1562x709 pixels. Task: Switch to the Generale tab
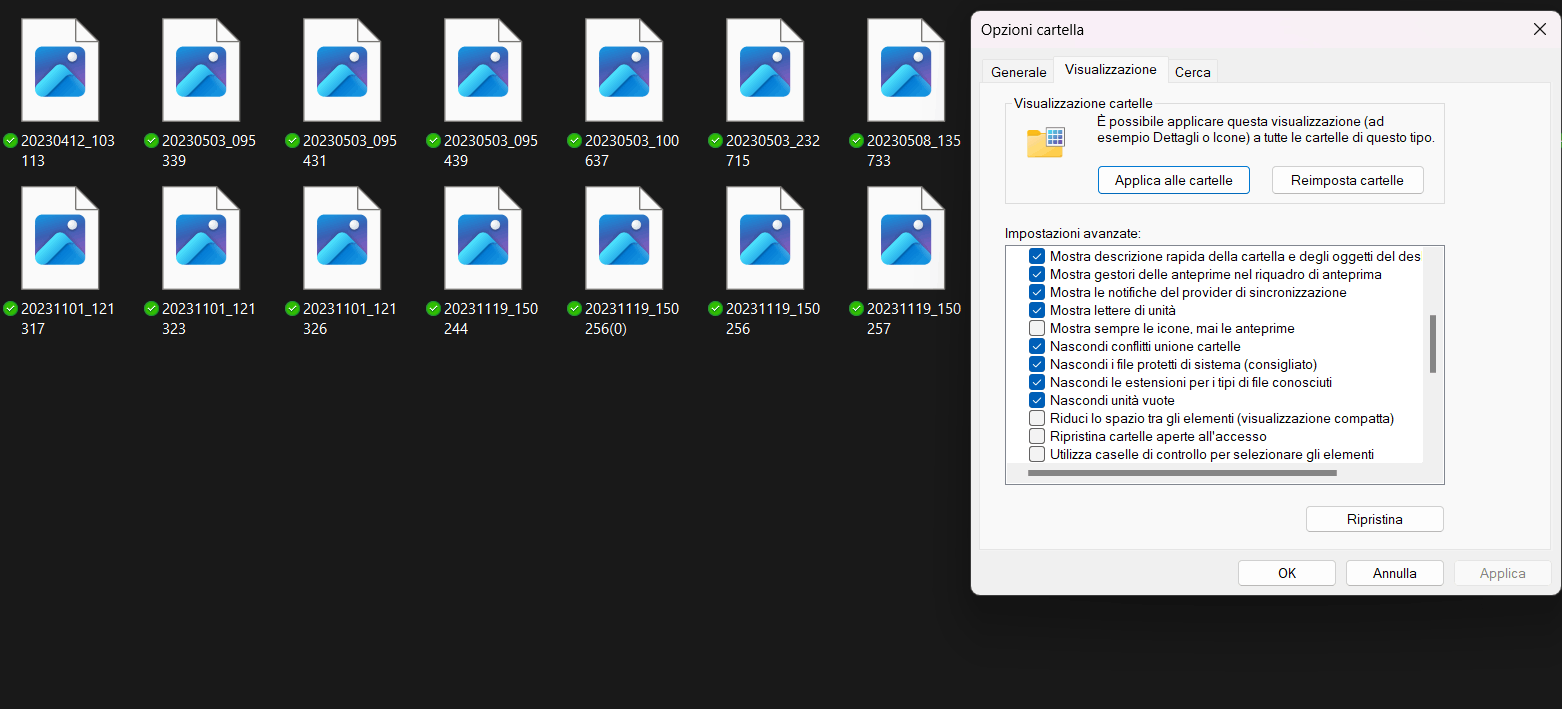tap(1018, 72)
